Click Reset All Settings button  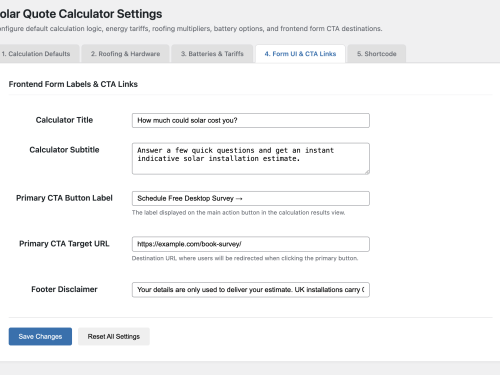point(114,336)
